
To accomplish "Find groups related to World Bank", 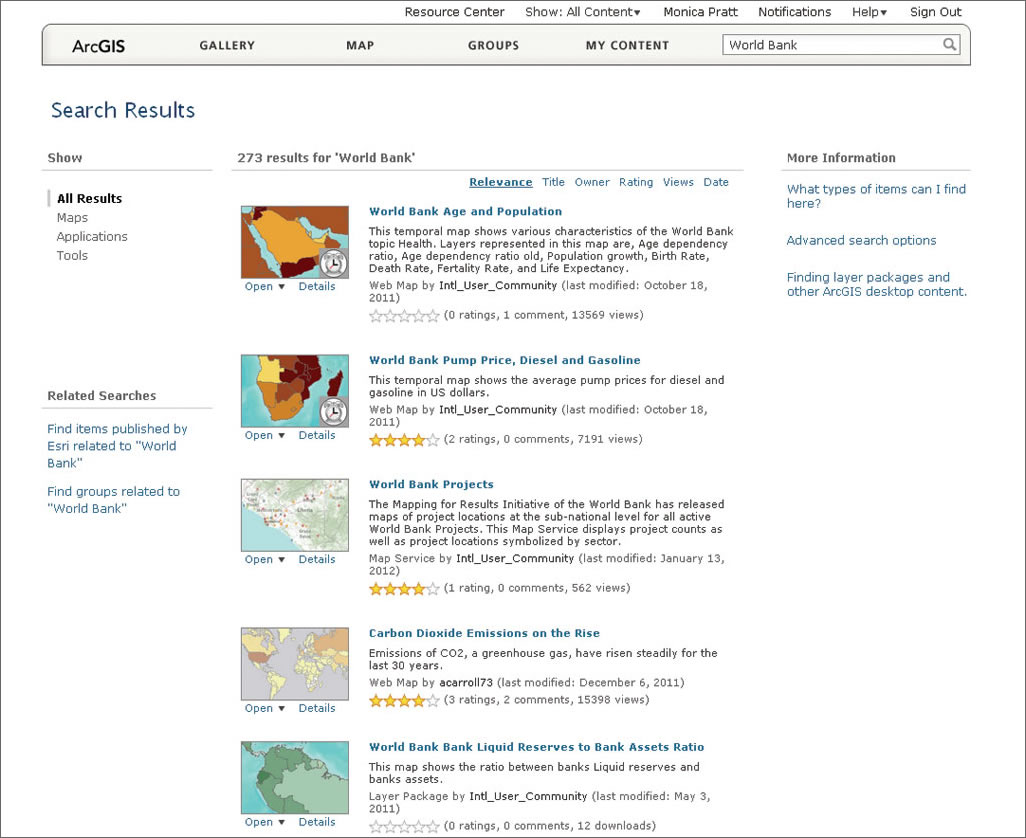I will point(113,500).
